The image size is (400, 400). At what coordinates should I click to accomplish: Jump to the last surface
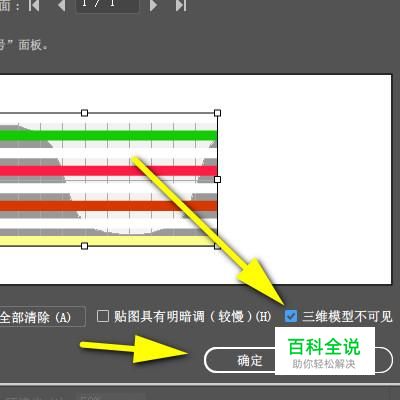(x=181, y=5)
